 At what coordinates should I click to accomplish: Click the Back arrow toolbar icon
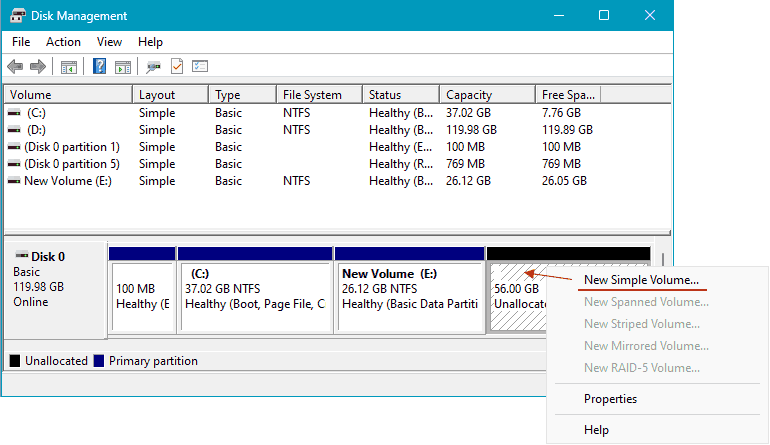(15, 67)
